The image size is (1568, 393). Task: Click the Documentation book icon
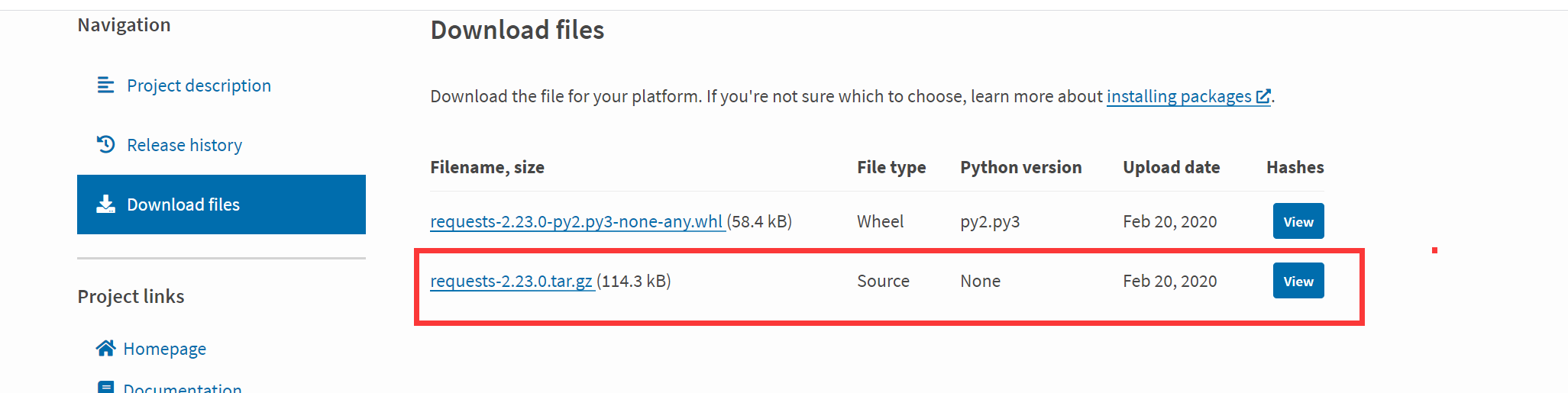pyautogui.click(x=105, y=387)
